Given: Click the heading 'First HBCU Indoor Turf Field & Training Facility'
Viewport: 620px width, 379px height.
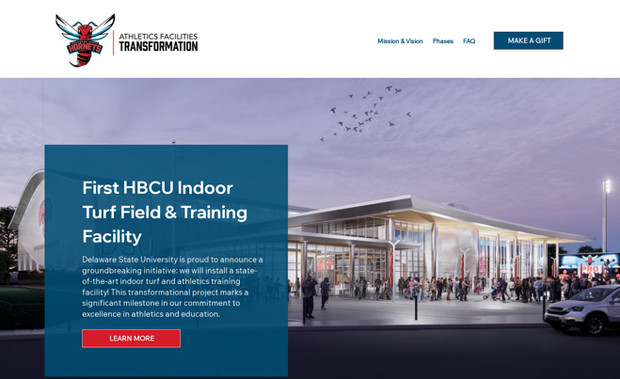Looking at the screenshot, I should tap(165, 212).
